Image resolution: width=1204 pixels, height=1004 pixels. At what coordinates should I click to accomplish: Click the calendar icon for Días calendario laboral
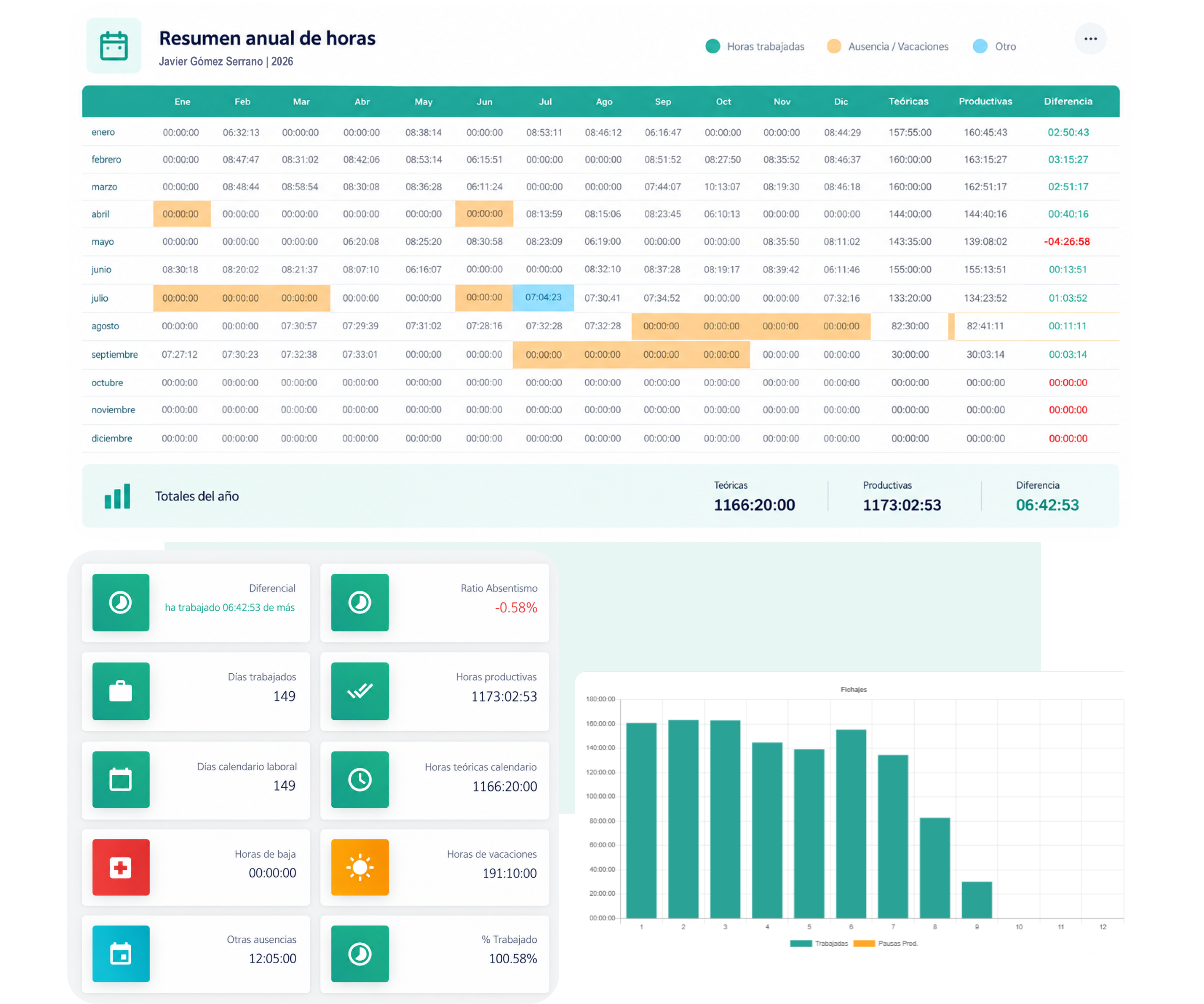coord(121,780)
